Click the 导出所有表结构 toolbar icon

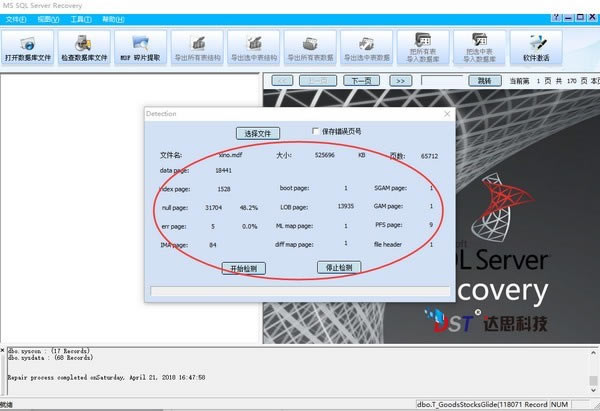pyautogui.click(x=197, y=46)
